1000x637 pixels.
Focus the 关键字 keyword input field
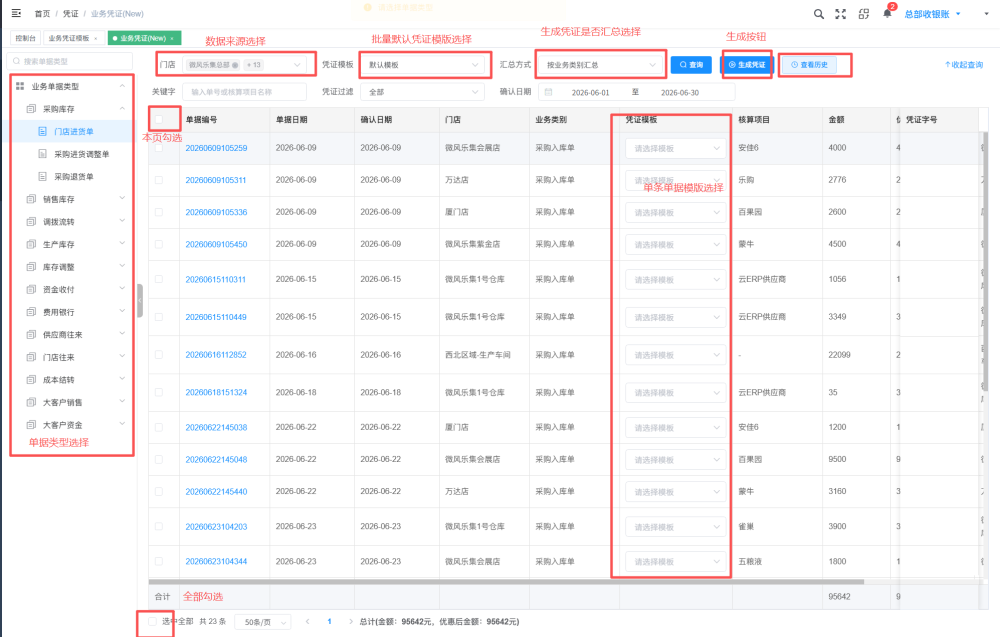244,92
